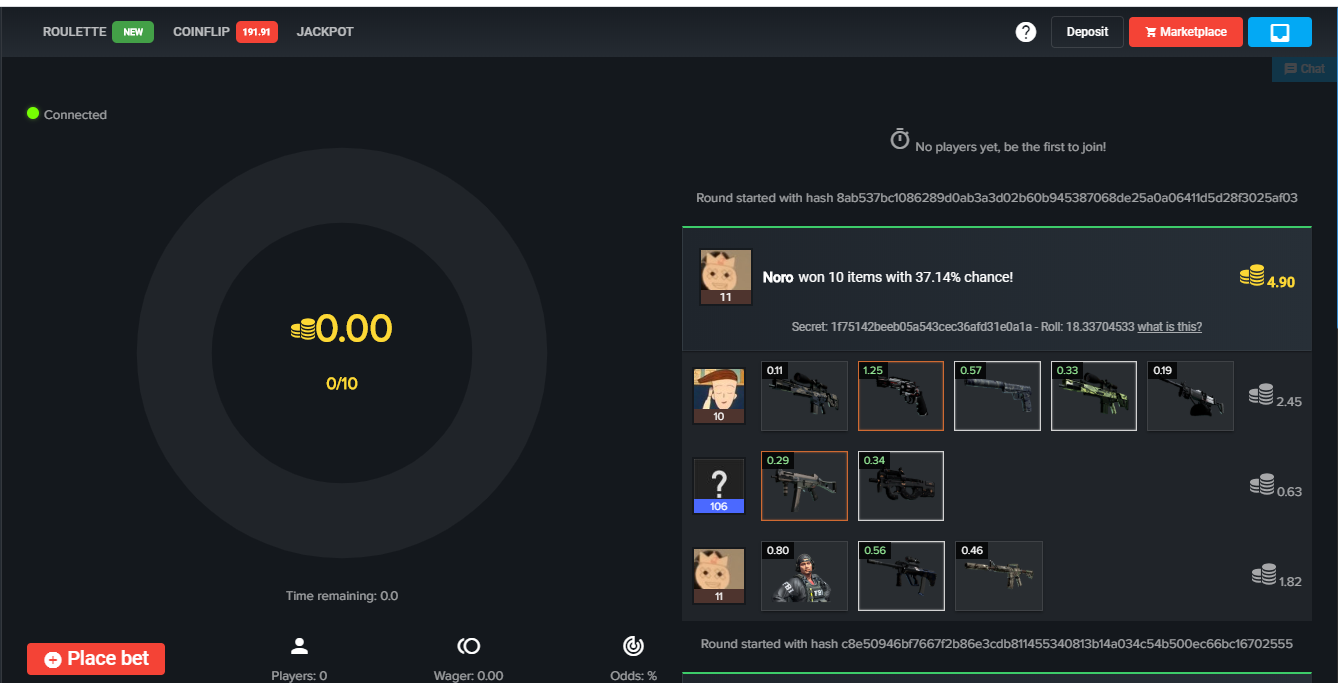Click the Deposit button

pyautogui.click(x=1087, y=32)
